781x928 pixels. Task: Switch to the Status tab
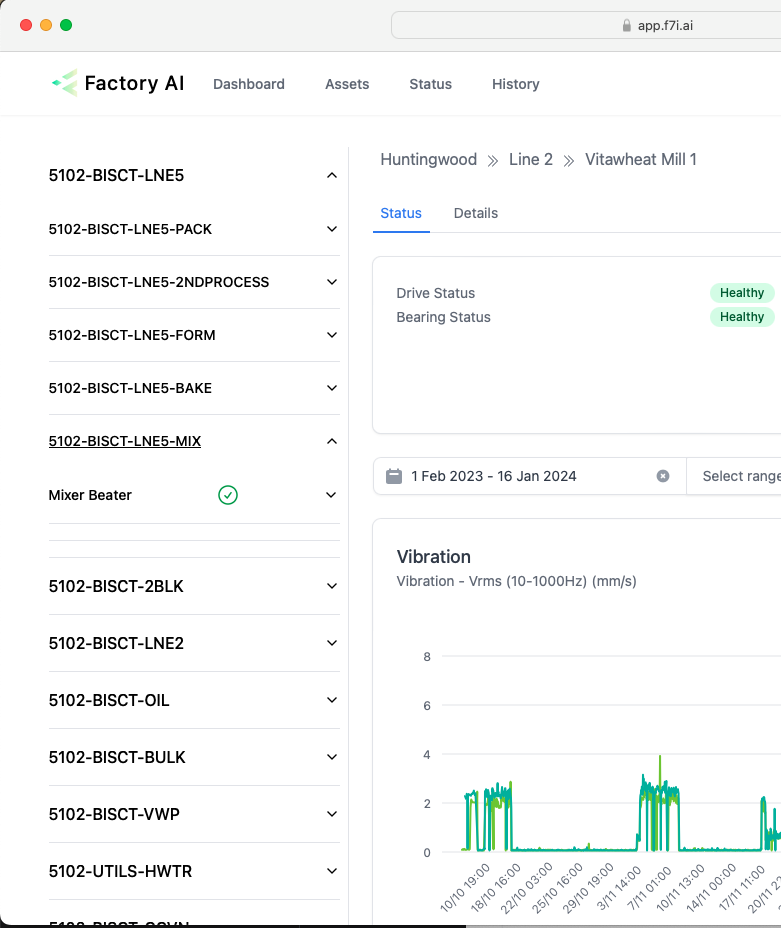[401, 213]
